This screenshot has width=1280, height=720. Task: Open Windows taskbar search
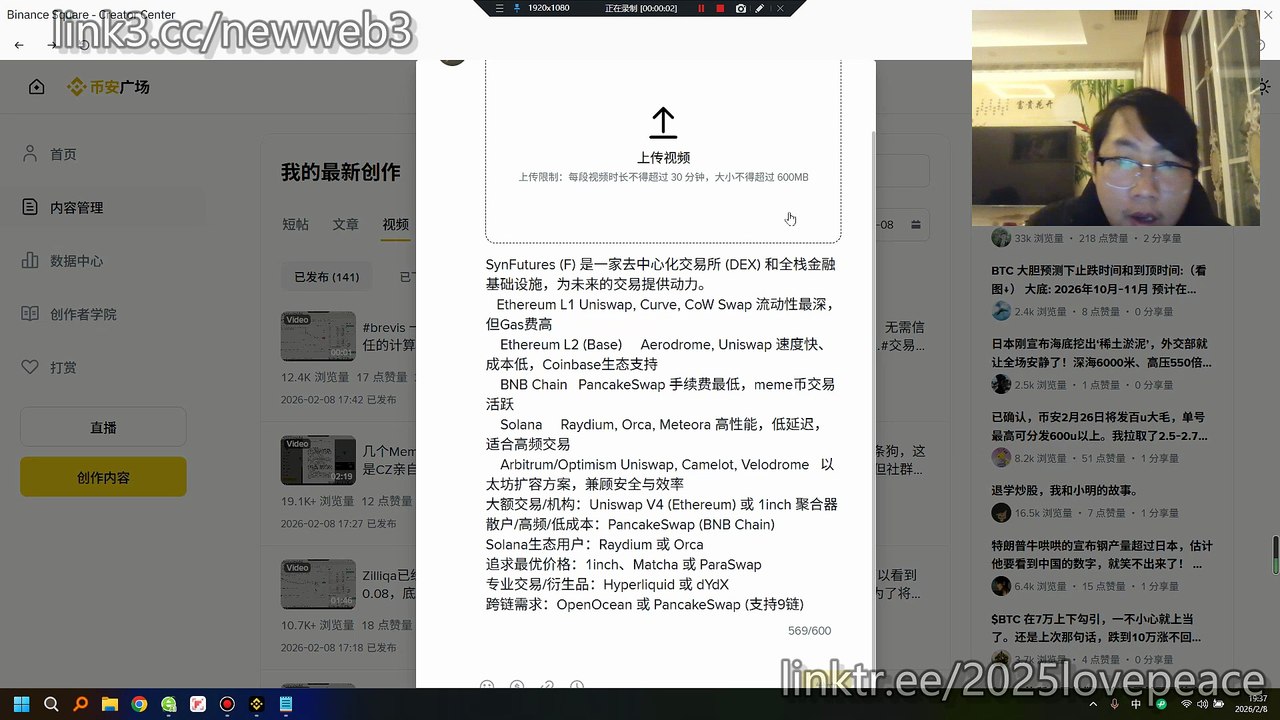(x=51, y=704)
